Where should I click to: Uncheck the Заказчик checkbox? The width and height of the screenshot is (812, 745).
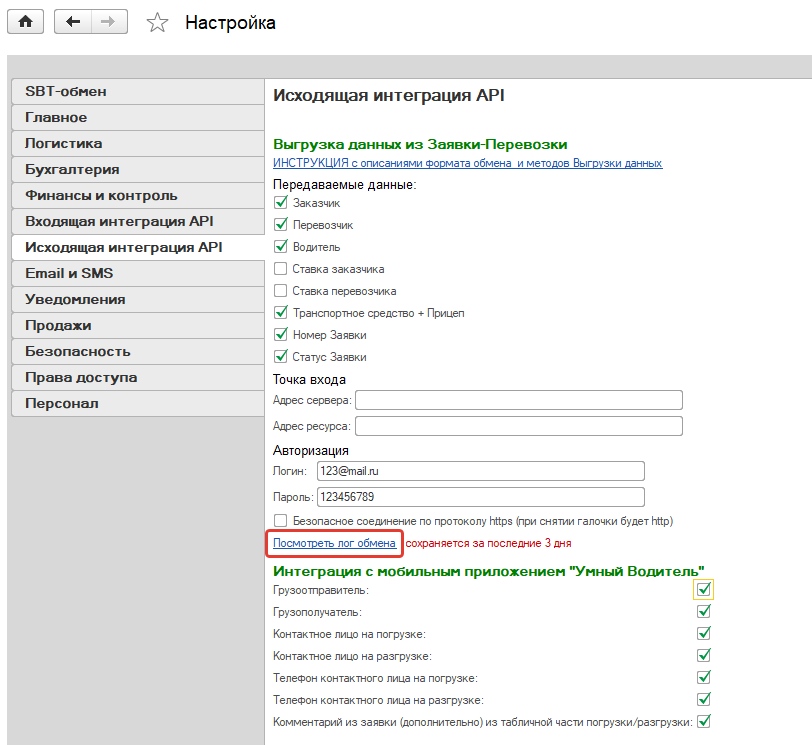[x=281, y=202]
